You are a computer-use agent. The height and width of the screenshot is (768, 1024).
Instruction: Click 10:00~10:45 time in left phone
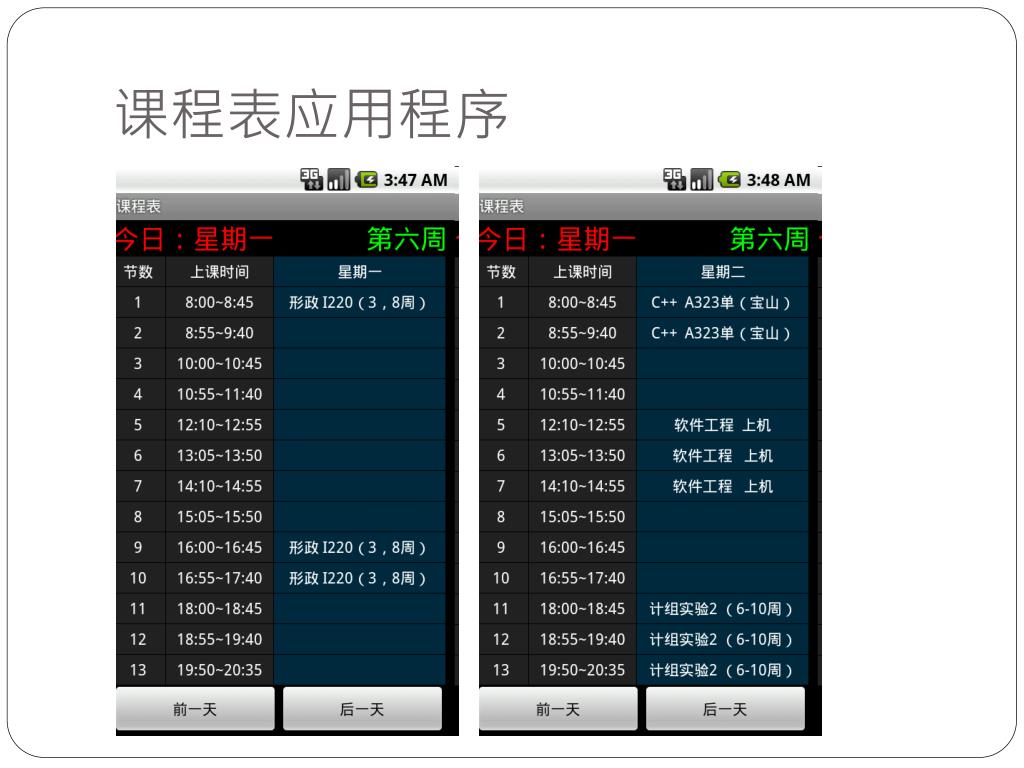click(x=219, y=364)
